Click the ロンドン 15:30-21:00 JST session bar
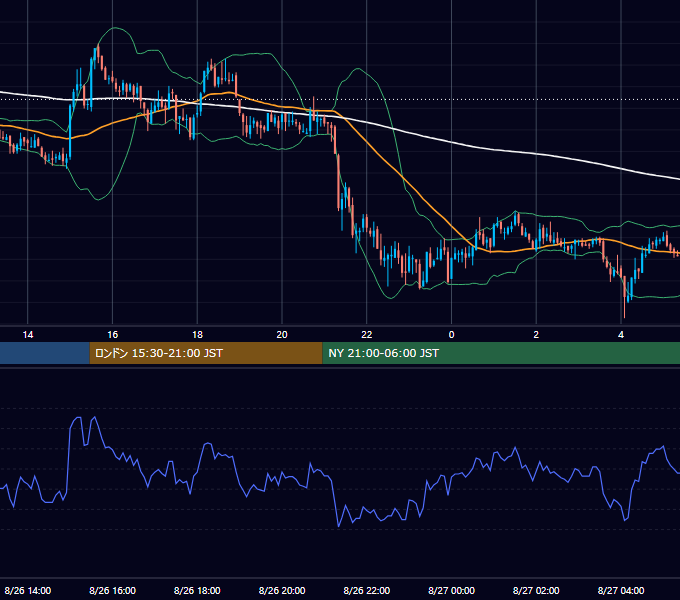The image size is (680, 600). click(x=206, y=353)
